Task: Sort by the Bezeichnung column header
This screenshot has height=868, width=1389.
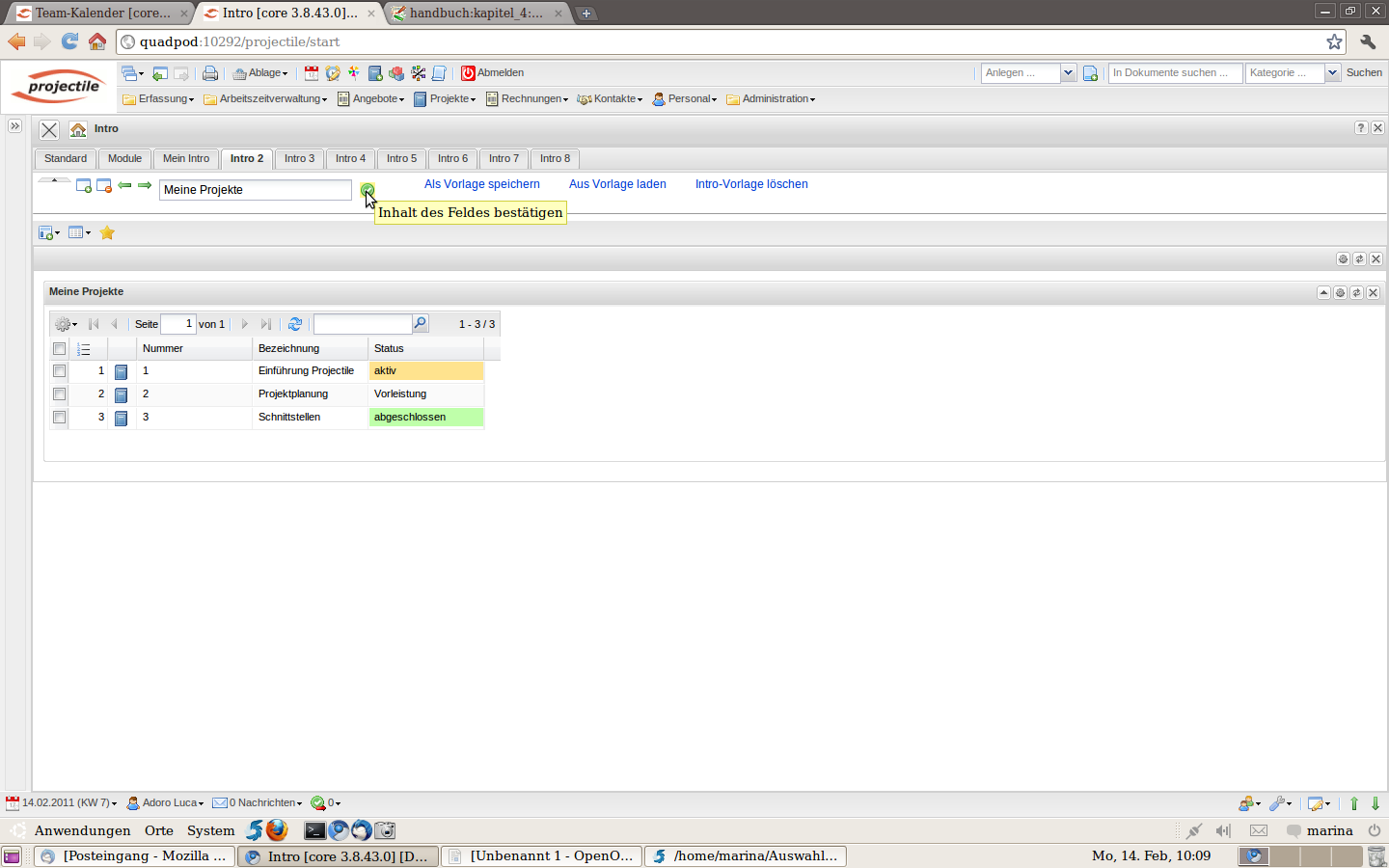Action: click(x=310, y=349)
